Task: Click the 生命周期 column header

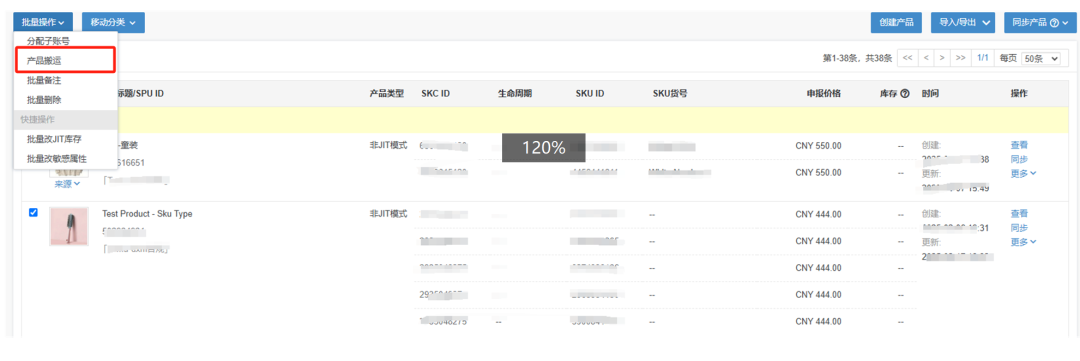Action: [x=515, y=94]
